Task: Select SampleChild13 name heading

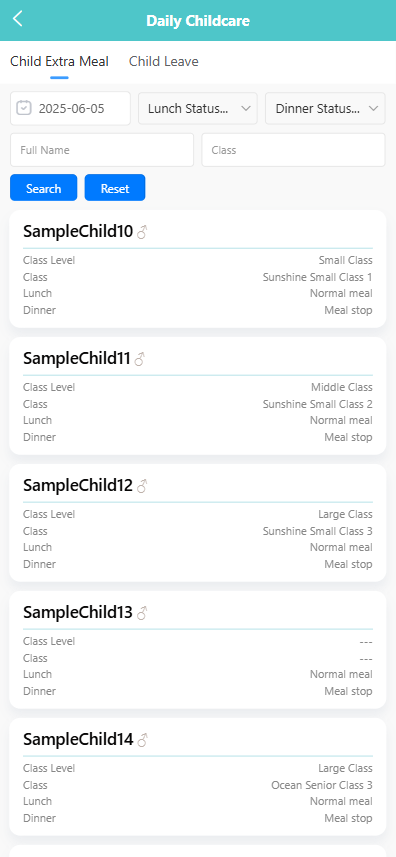Action: [78, 613]
